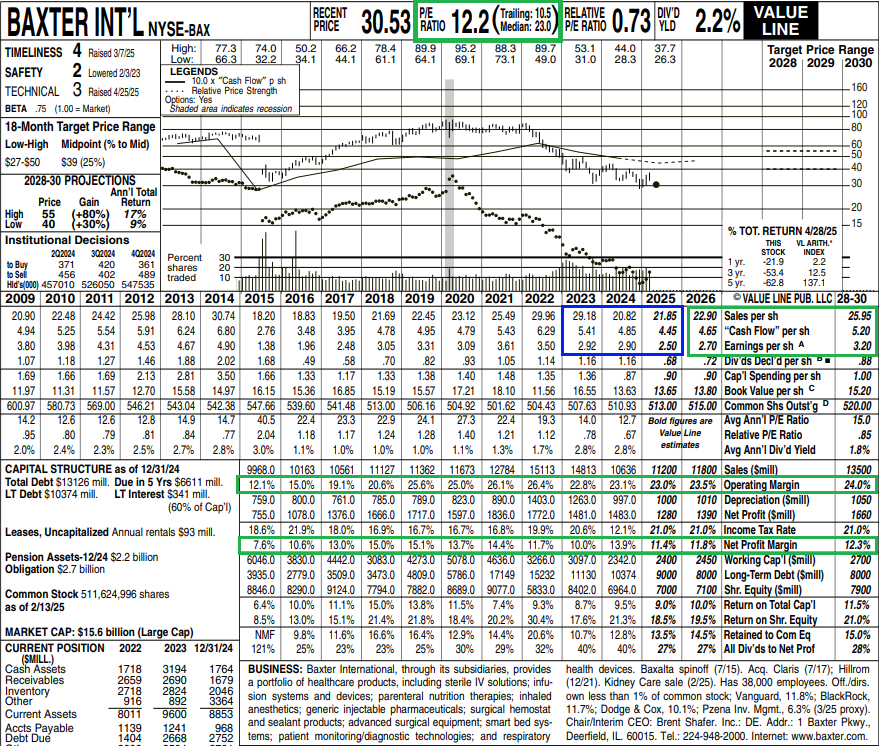Viewport: 879px width, 746px height.
Task: Click the "Cash Flow" per sh row label
Action: pyautogui.click(x=767, y=331)
